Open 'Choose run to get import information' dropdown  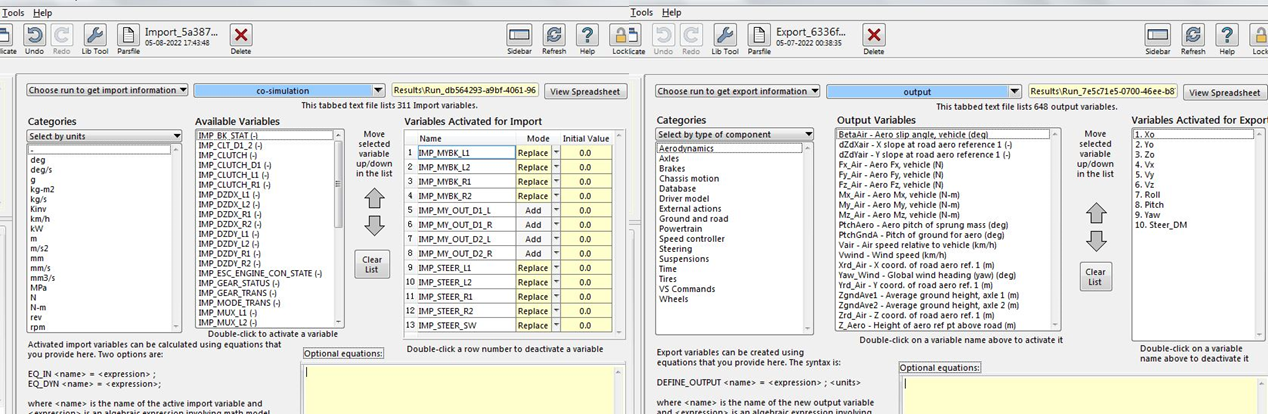pyautogui.click(x=108, y=91)
